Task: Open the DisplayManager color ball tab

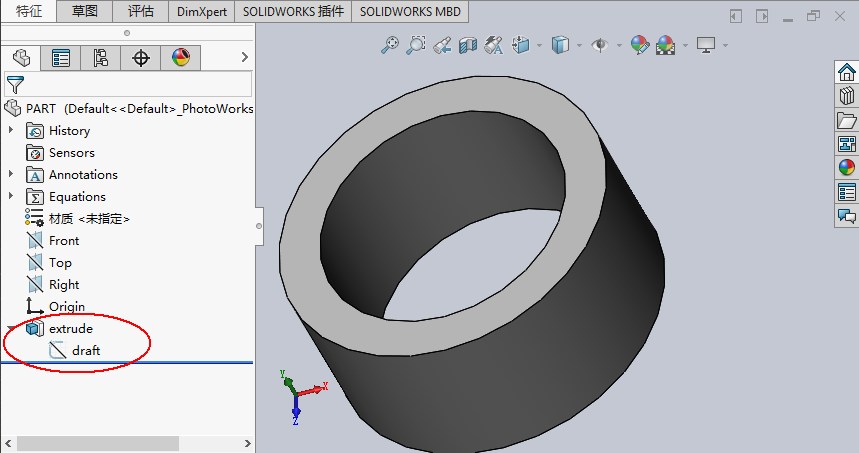Action: (181, 58)
